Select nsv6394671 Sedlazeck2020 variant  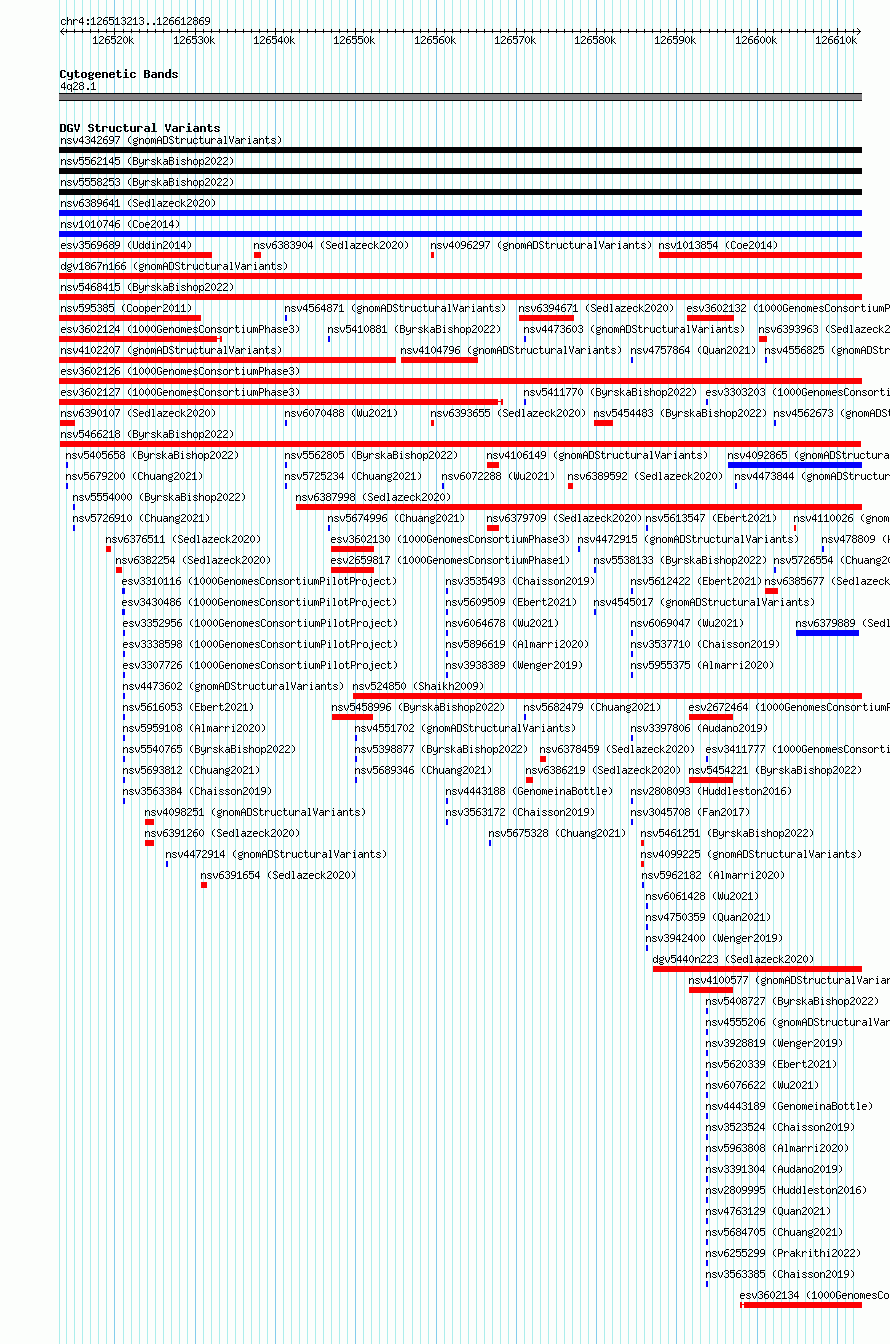point(597,308)
